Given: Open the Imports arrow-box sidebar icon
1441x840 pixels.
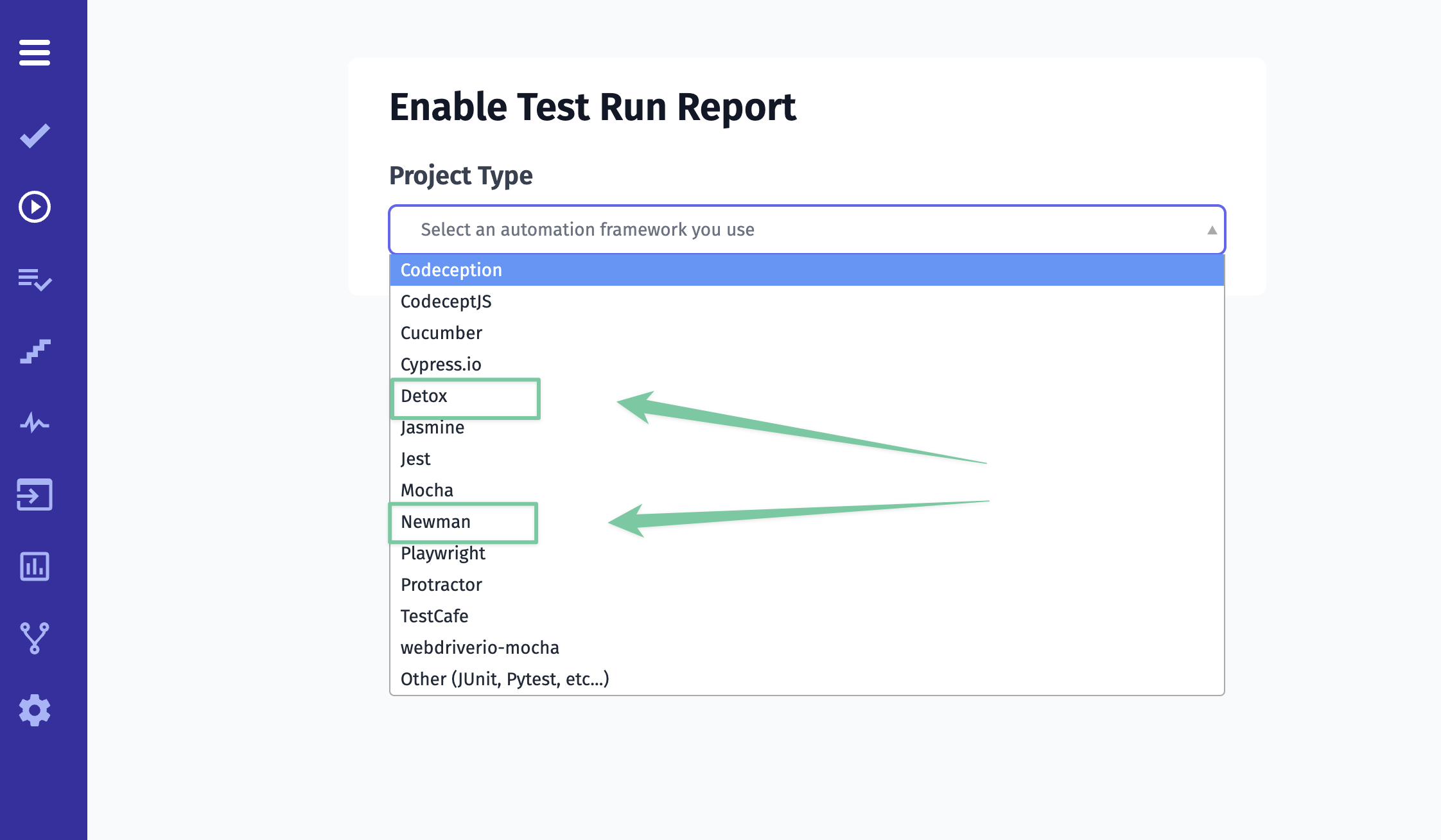Looking at the screenshot, I should (x=35, y=494).
